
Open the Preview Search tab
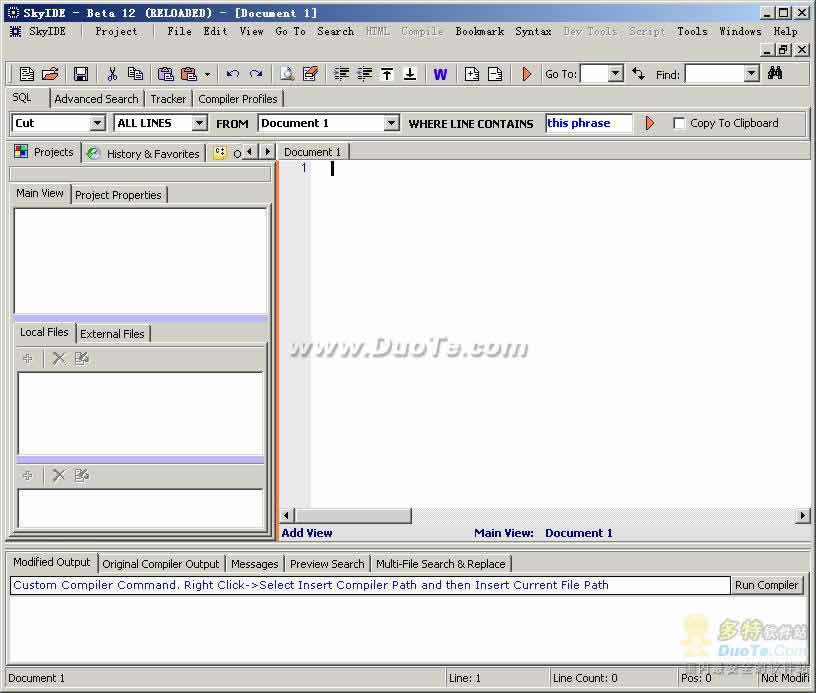tap(327, 564)
